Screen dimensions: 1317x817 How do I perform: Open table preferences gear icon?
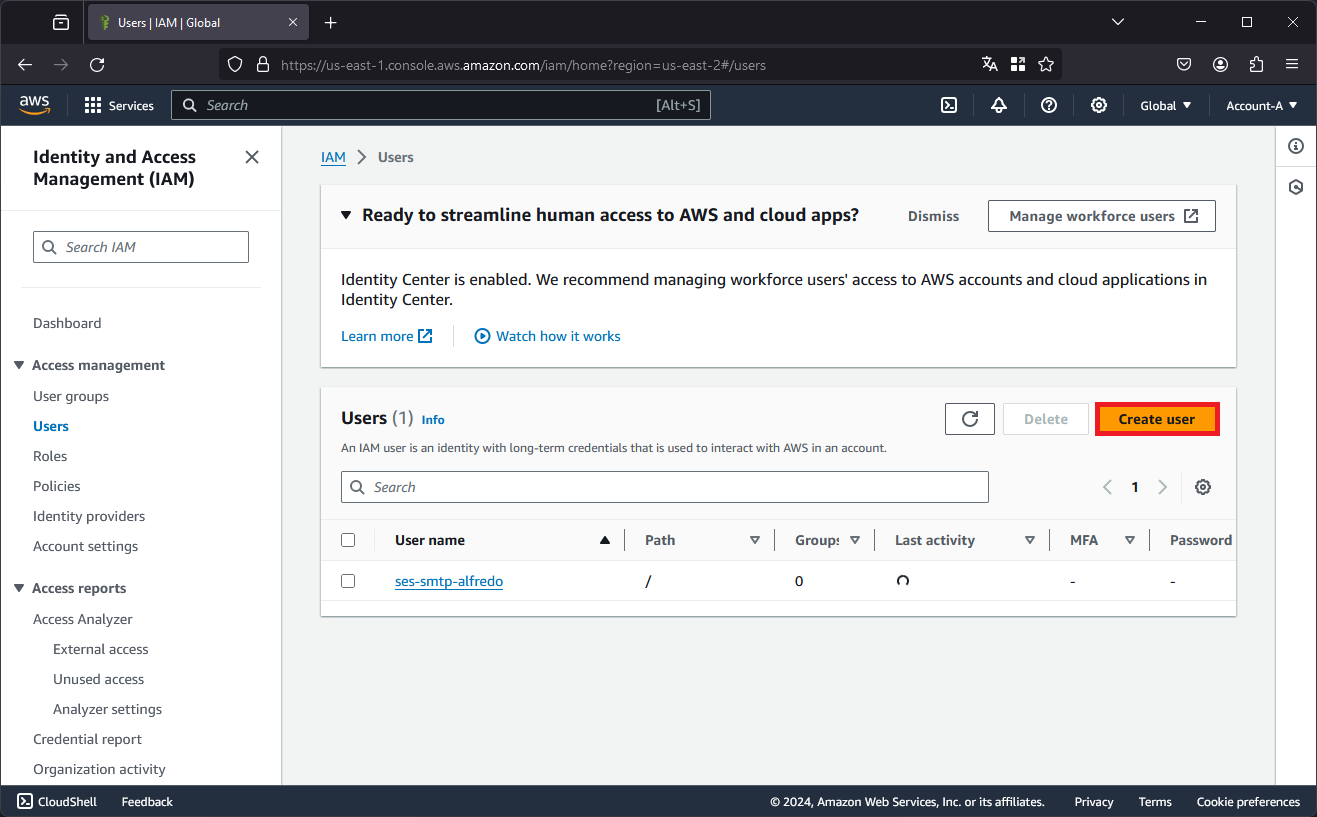tap(1203, 487)
